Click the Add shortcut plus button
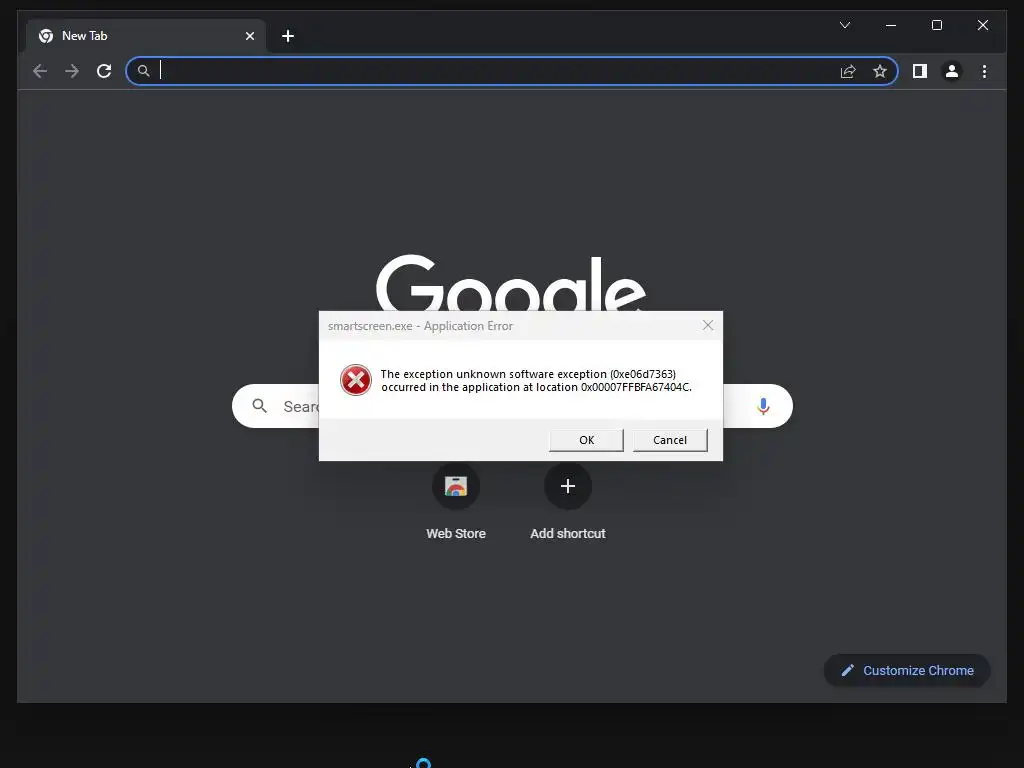 click(568, 486)
